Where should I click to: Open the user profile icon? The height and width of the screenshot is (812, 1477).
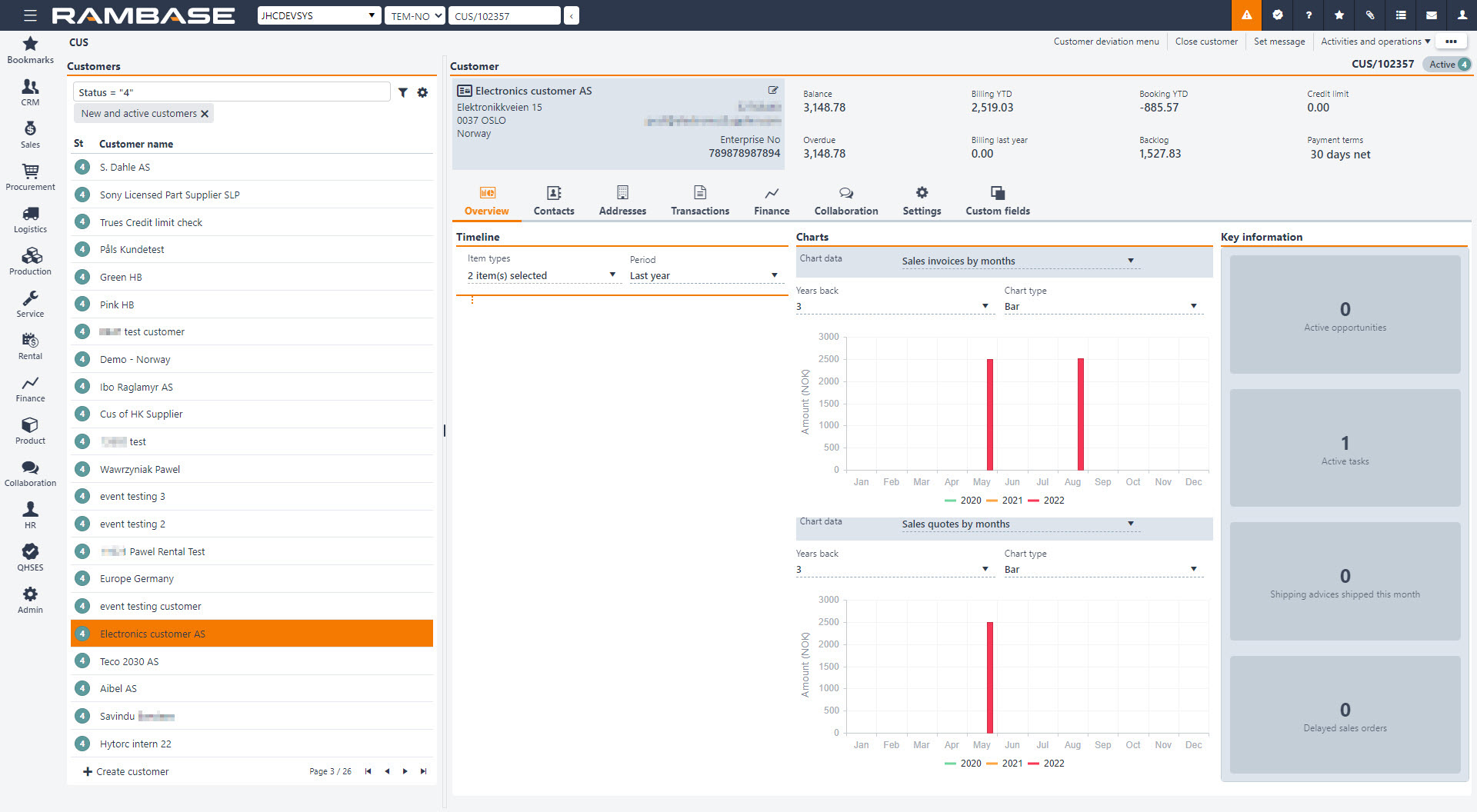[x=1462, y=15]
